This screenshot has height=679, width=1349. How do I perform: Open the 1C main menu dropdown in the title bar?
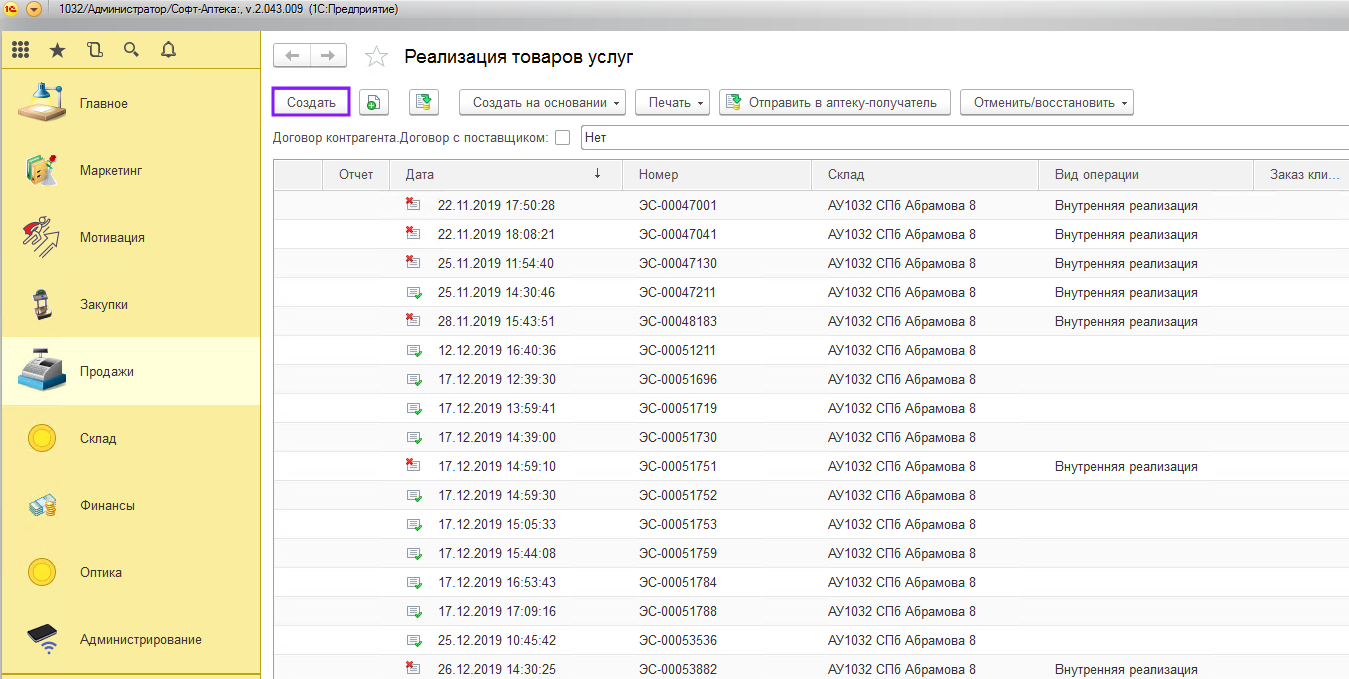click(34, 9)
